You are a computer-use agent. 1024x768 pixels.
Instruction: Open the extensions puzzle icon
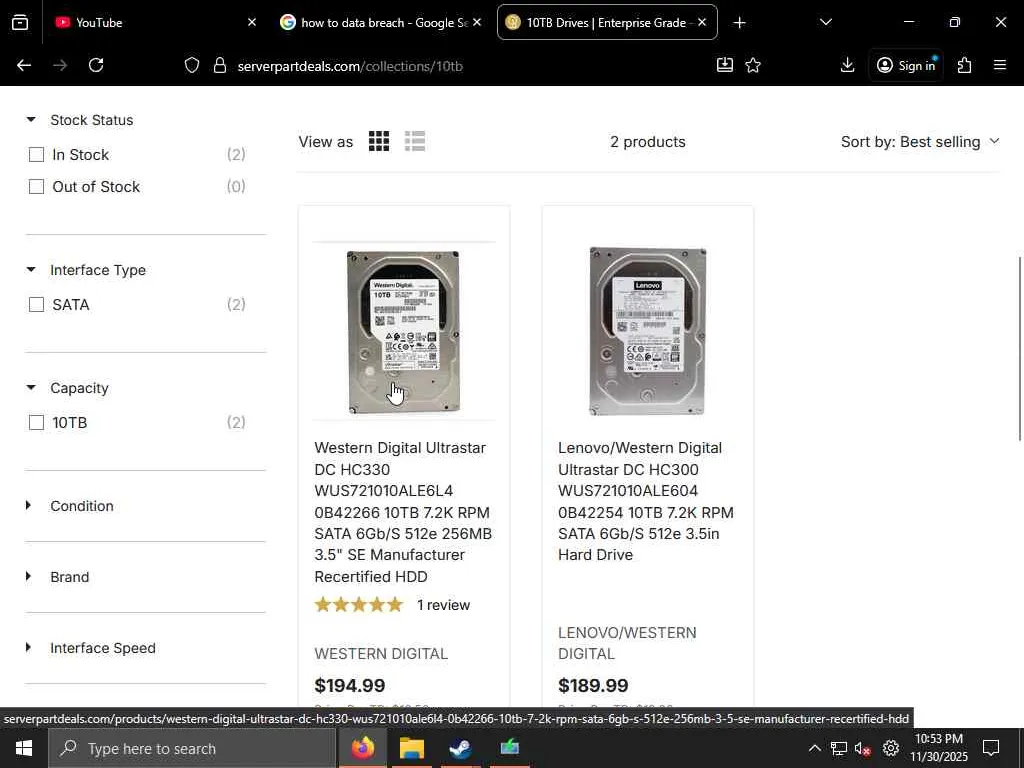click(964, 65)
